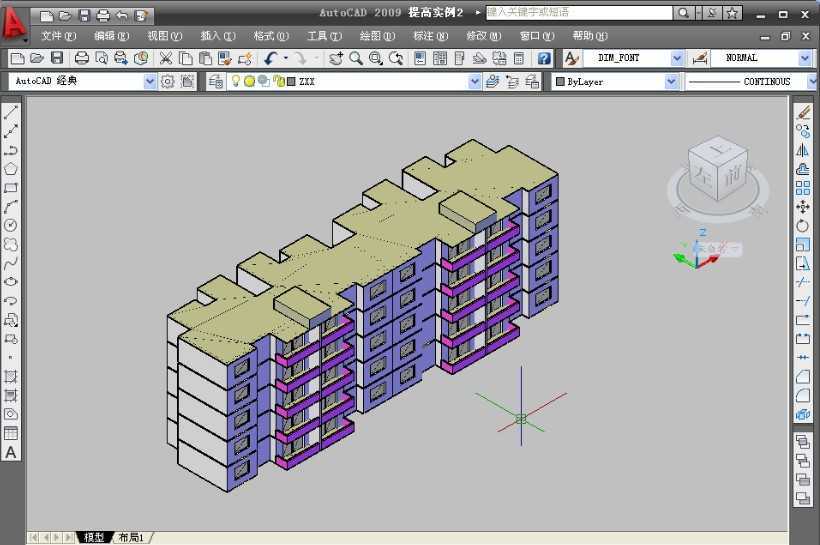Image resolution: width=820 pixels, height=545 pixels.
Task: Select the Chamfer tool
Action: point(803,377)
